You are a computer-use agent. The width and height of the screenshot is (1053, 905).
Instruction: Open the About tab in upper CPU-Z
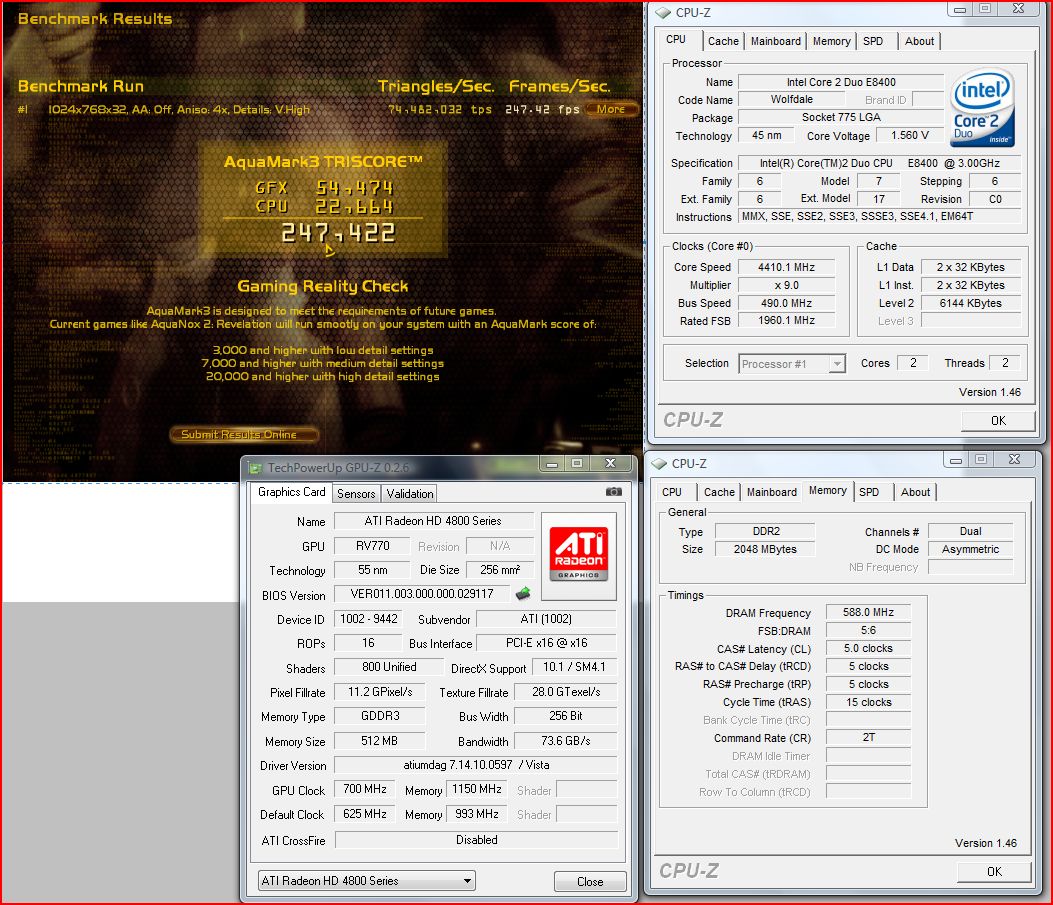tap(919, 41)
